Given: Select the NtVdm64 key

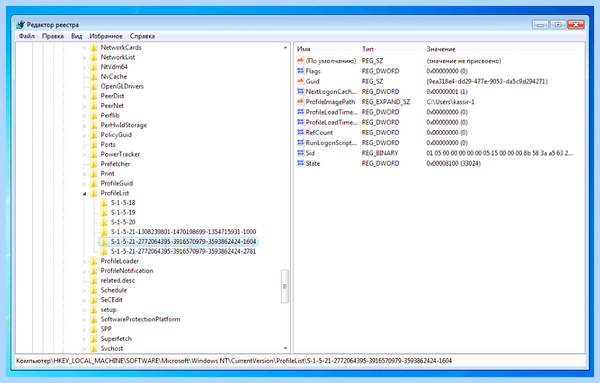Looking at the screenshot, I should [x=114, y=67].
